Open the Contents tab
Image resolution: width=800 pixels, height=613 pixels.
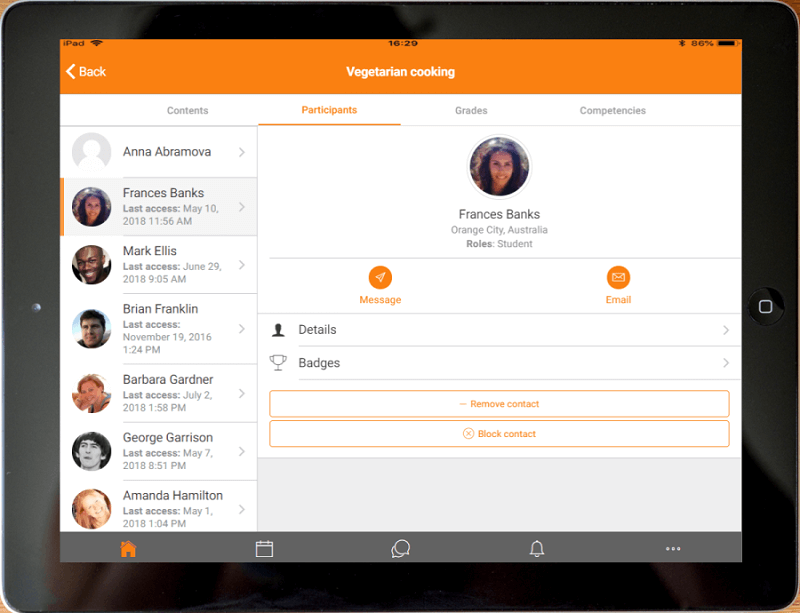point(187,110)
